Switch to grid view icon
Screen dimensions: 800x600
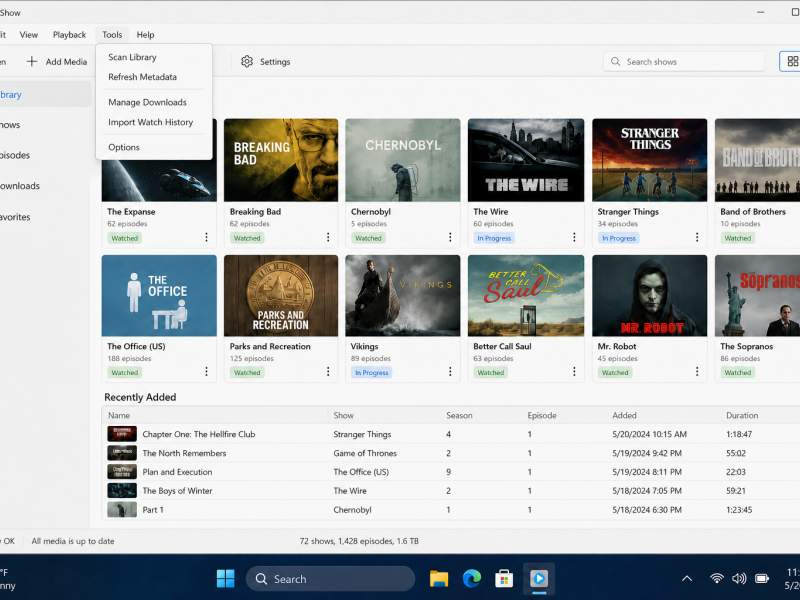click(792, 61)
